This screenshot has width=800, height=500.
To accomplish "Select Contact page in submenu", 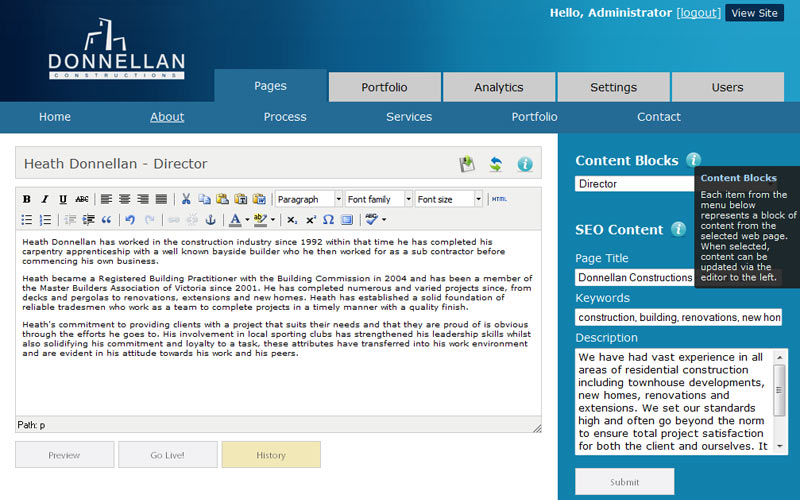I will click(659, 117).
